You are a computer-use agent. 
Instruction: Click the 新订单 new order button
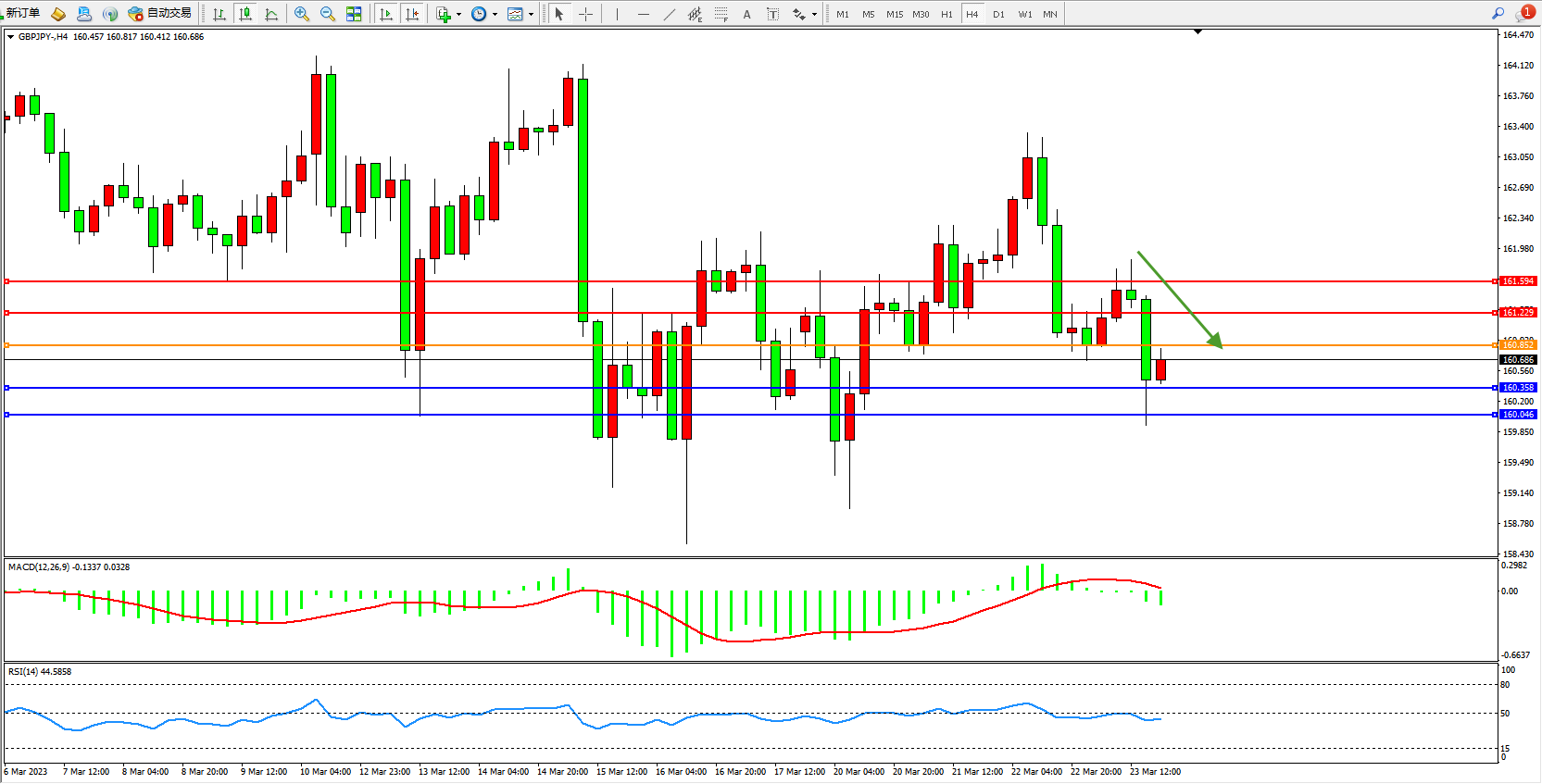(22, 13)
